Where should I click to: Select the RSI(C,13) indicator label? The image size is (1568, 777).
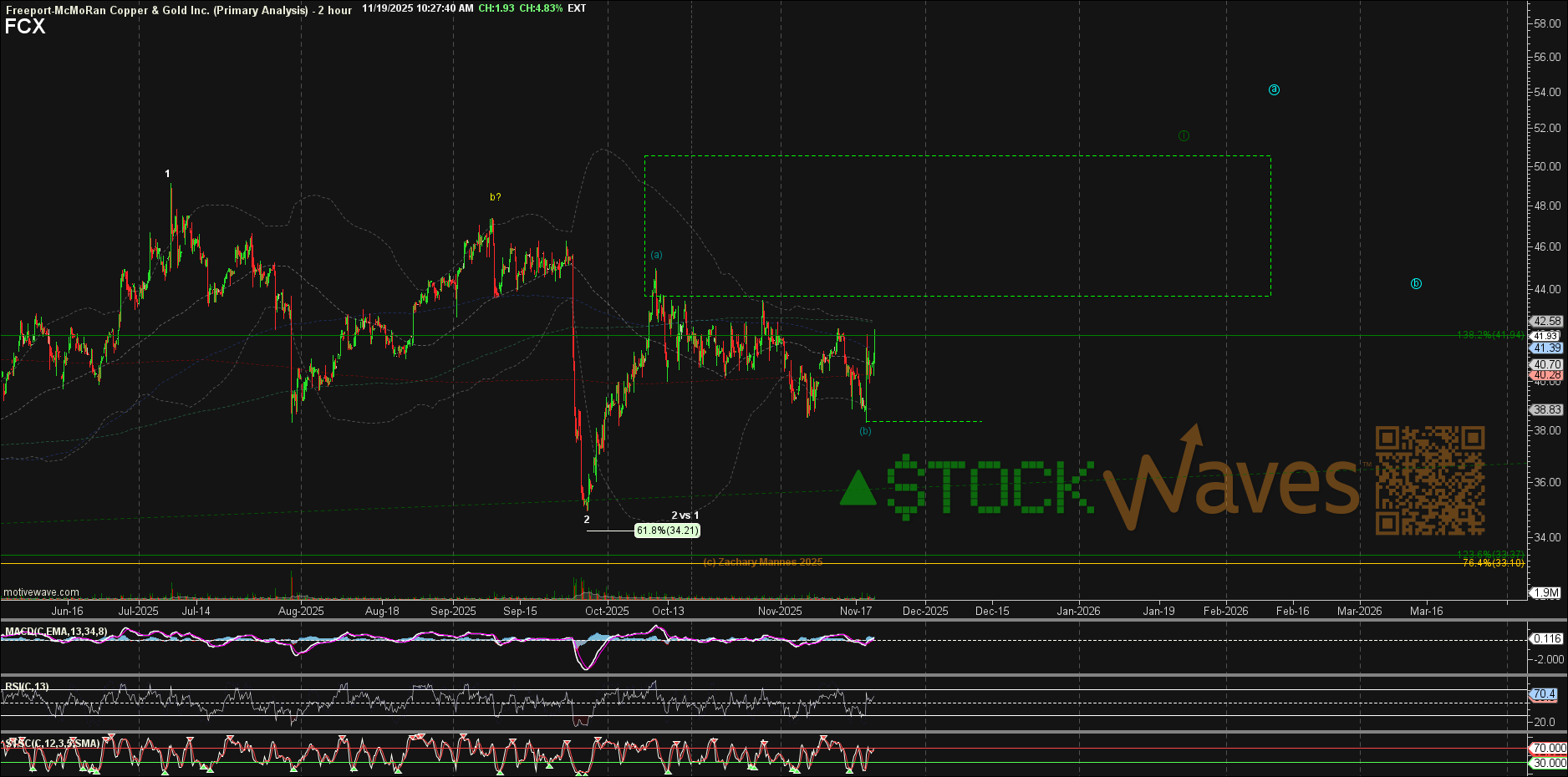click(27, 687)
